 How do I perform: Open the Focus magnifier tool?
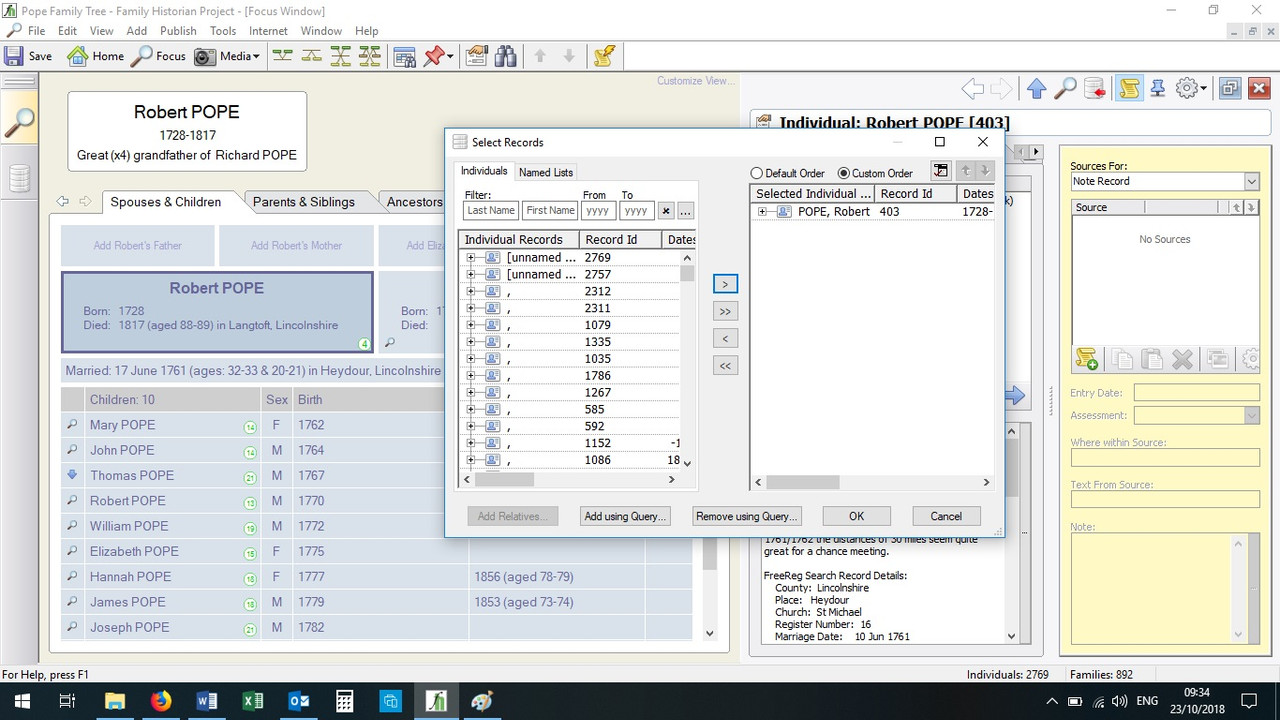[x=159, y=56]
